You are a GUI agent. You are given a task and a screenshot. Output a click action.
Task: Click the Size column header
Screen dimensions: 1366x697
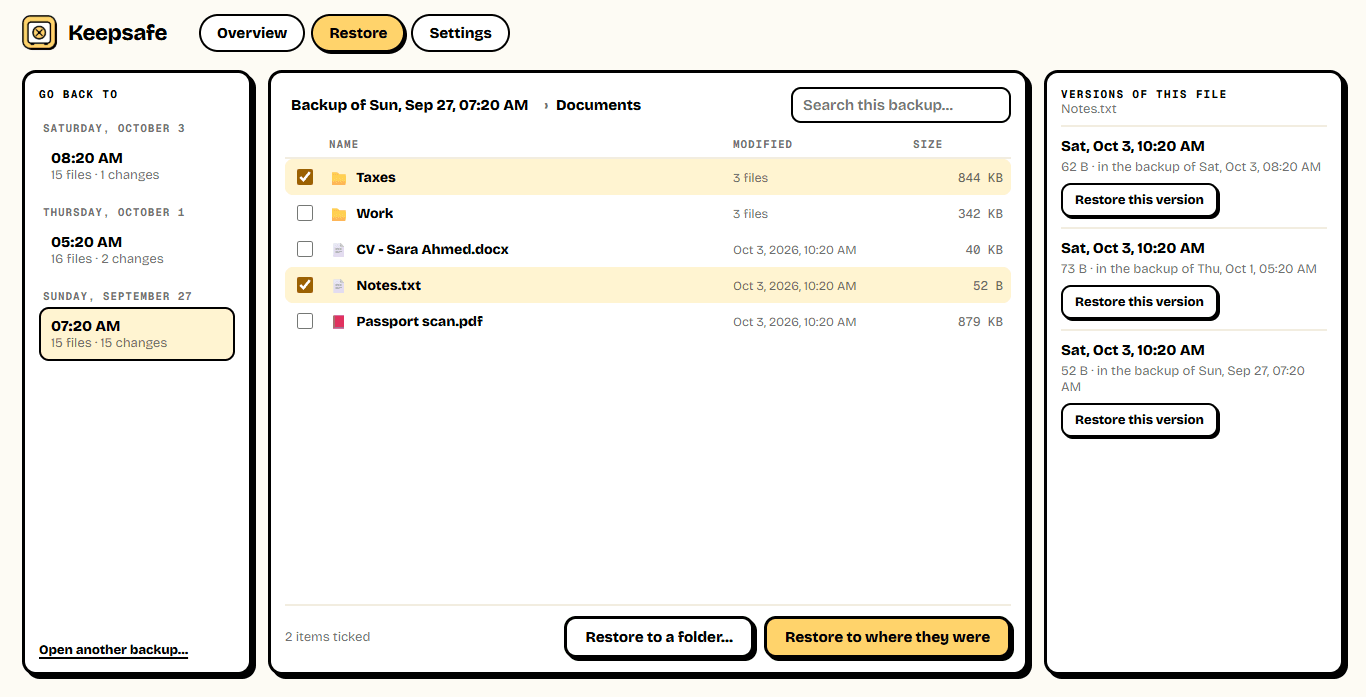click(x=927, y=145)
